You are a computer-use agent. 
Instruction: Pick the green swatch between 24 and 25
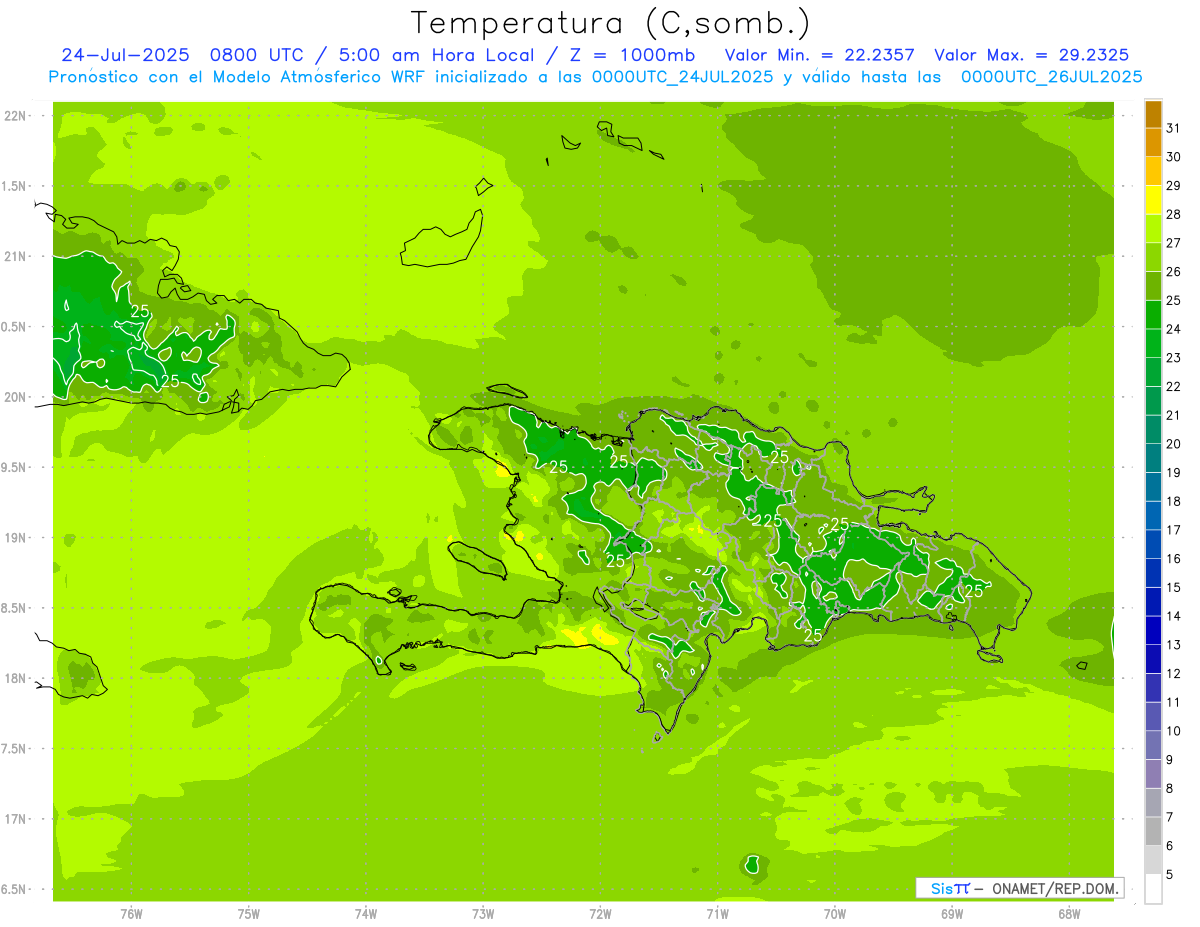pyautogui.click(x=1153, y=315)
